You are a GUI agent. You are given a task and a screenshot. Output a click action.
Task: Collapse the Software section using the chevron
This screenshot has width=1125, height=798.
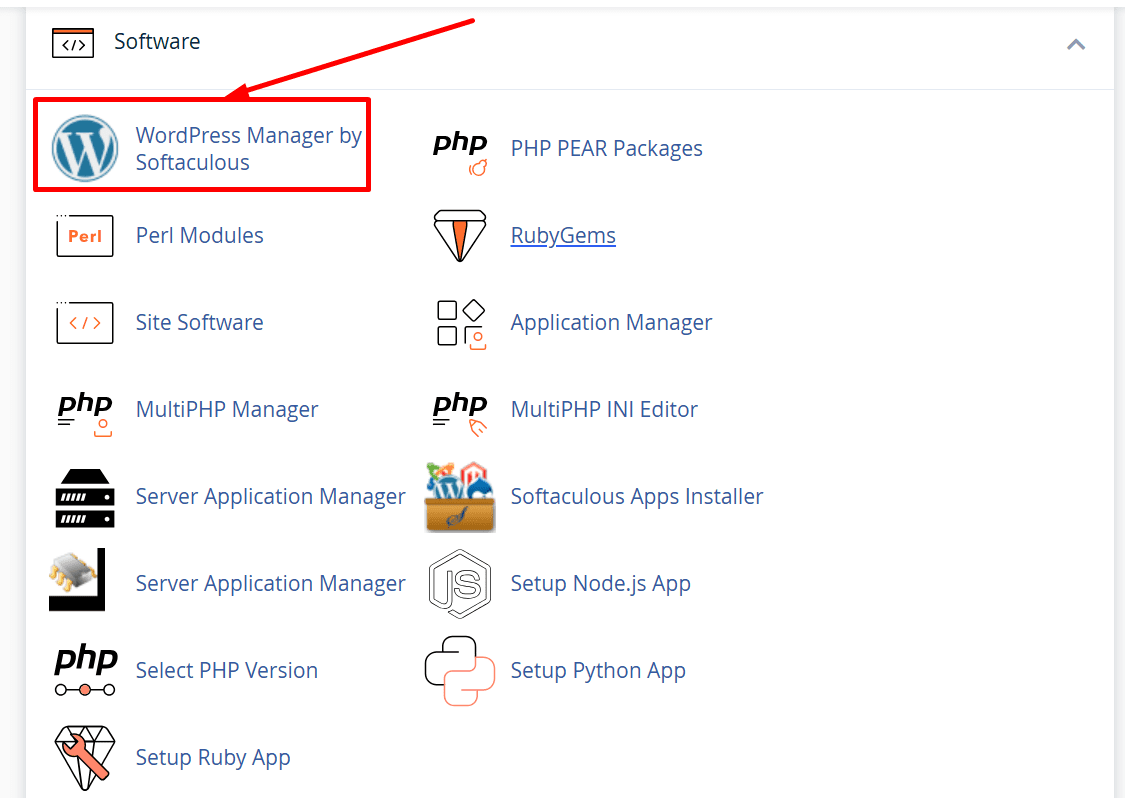pos(1076,44)
